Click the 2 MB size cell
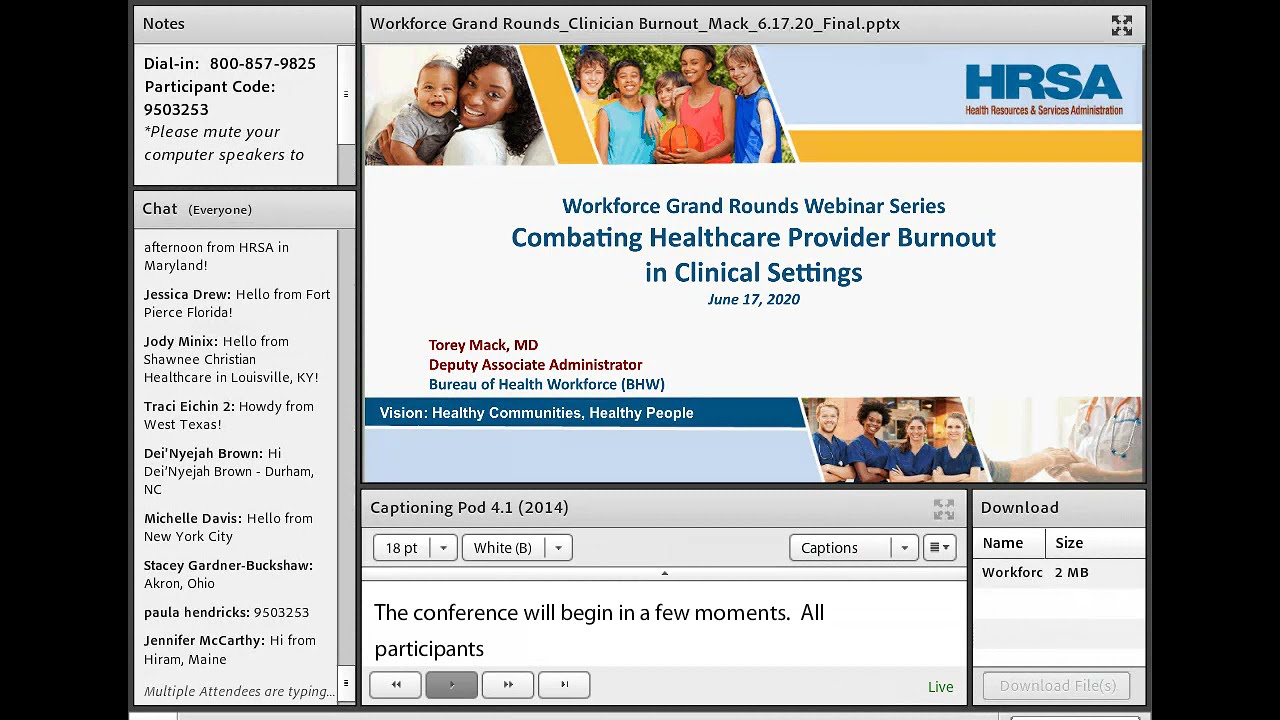Viewport: 1280px width, 720px height. click(1071, 573)
